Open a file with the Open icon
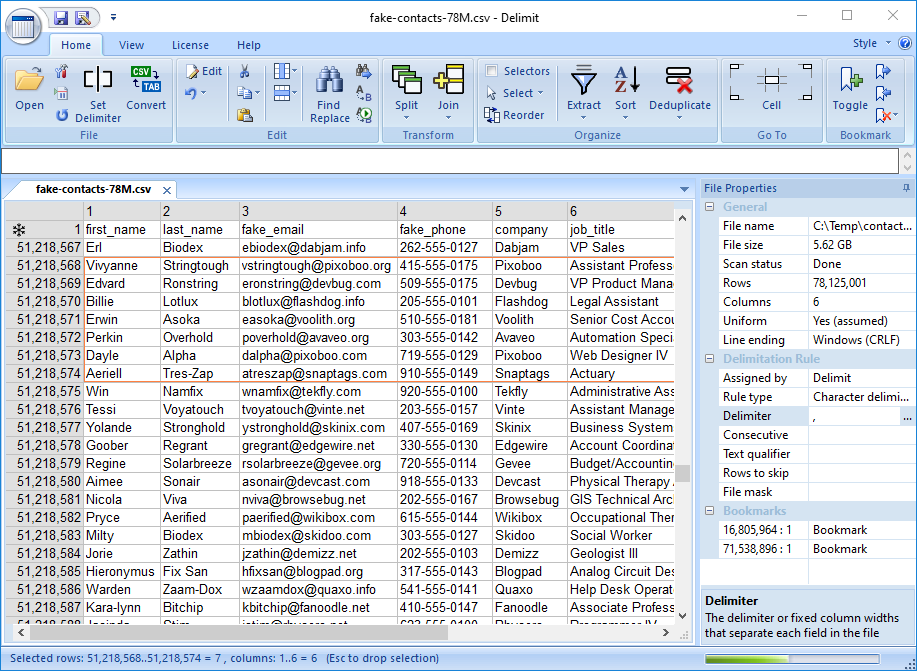This screenshot has height=671, width=917. pyautogui.click(x=29, y=90)
